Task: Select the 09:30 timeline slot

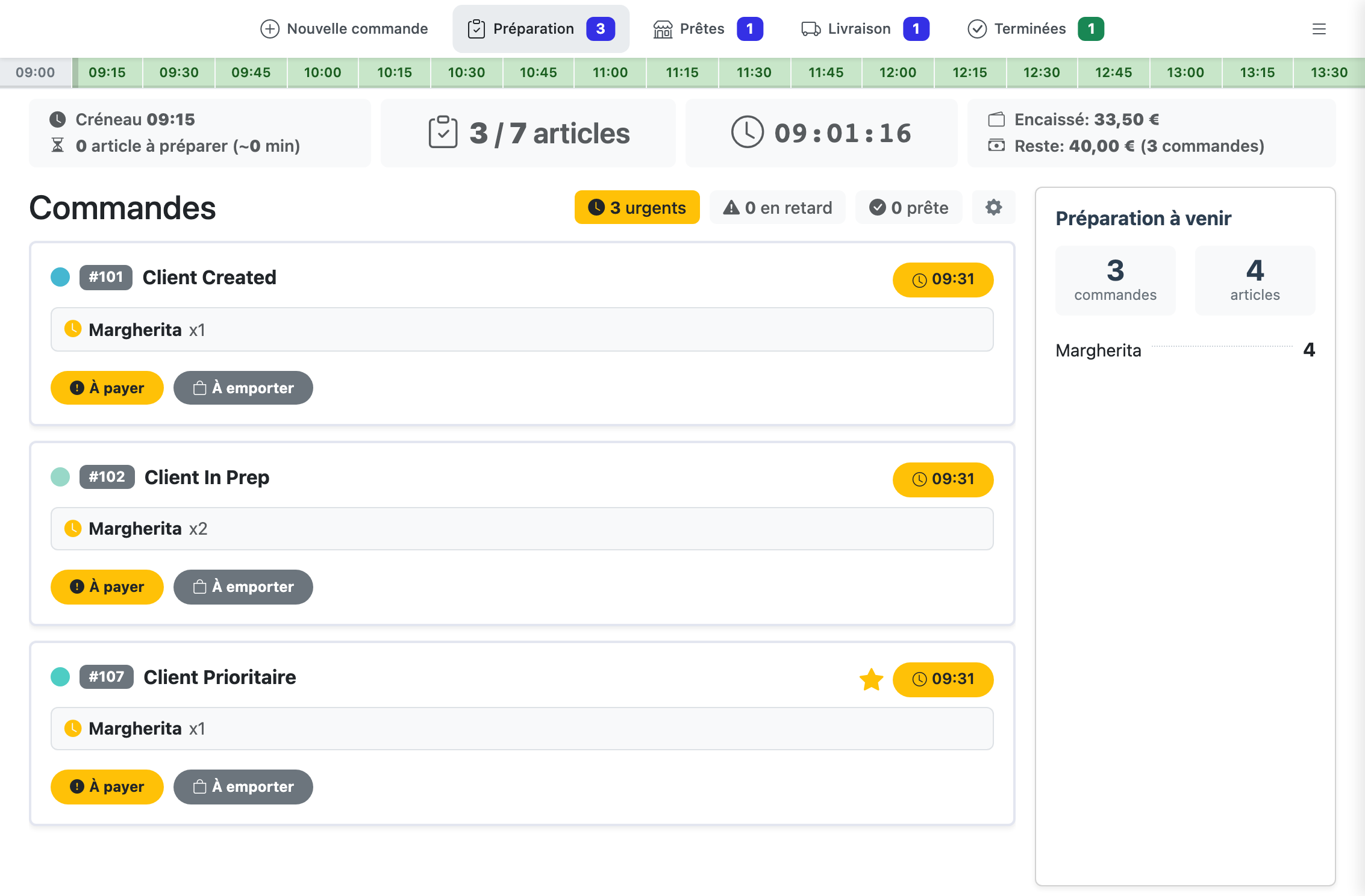Action: click(x=179, y=72)
